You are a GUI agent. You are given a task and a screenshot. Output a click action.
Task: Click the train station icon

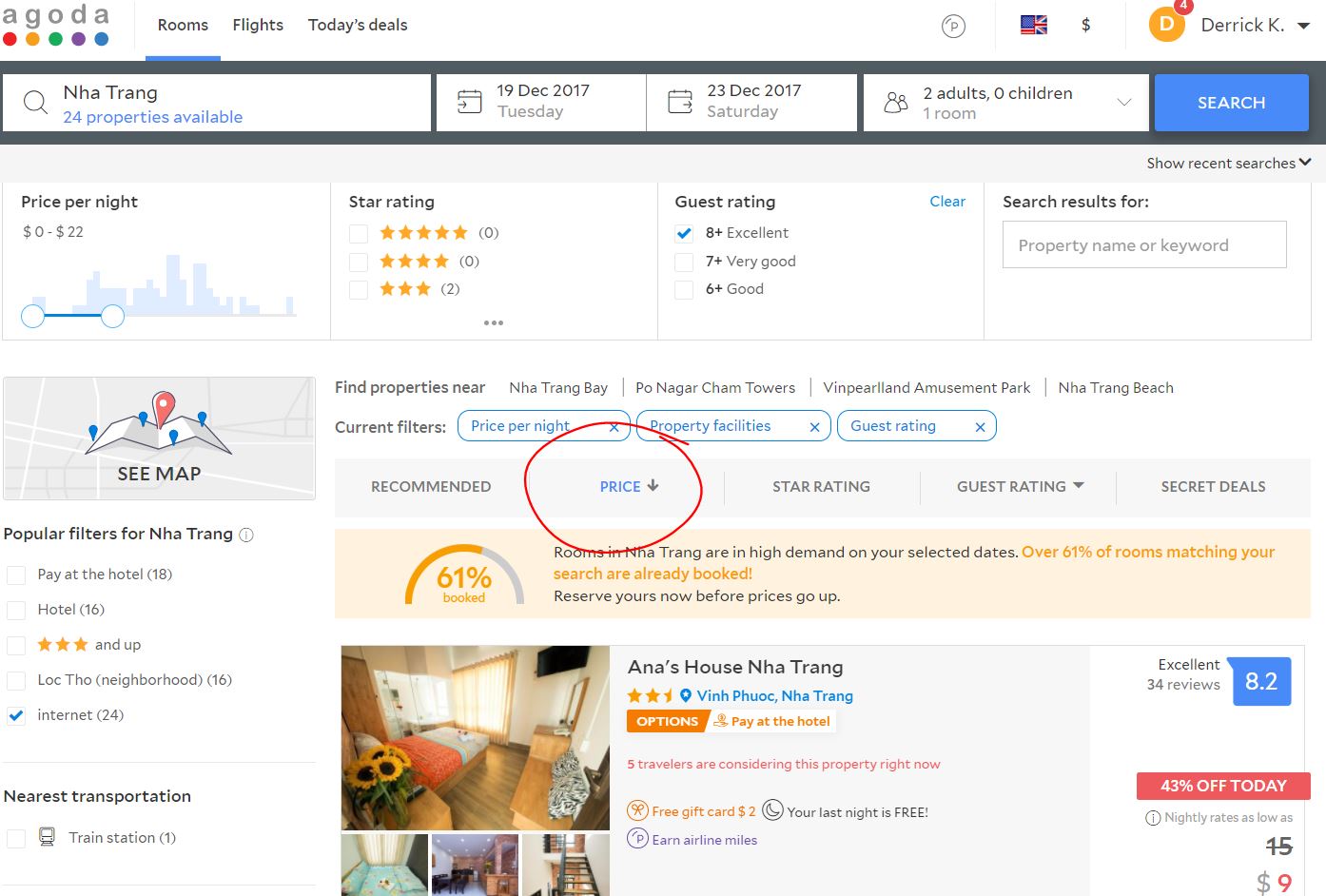47,837
